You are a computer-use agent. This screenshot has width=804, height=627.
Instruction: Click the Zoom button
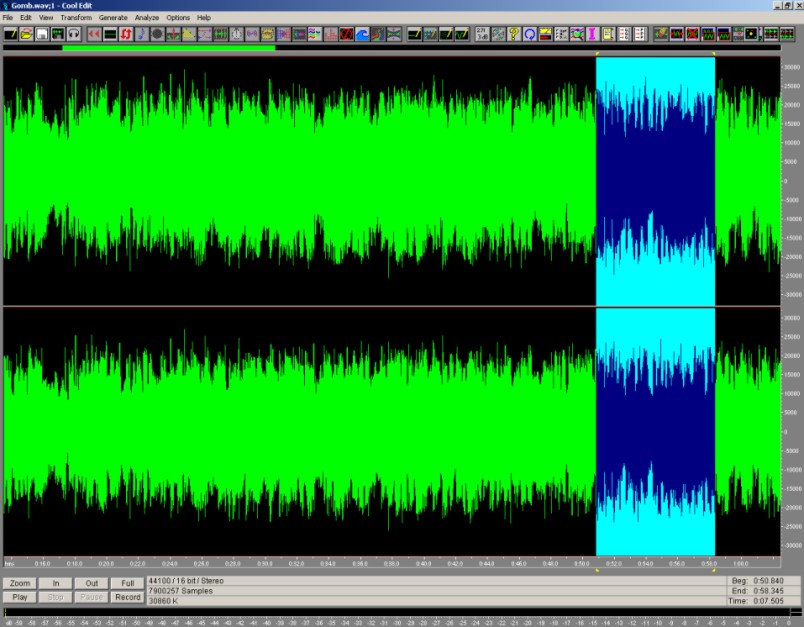[20, 583]
